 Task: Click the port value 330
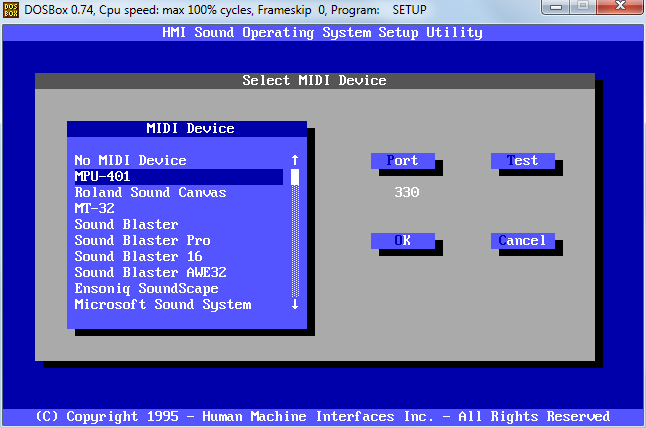[x=407, y=192]
